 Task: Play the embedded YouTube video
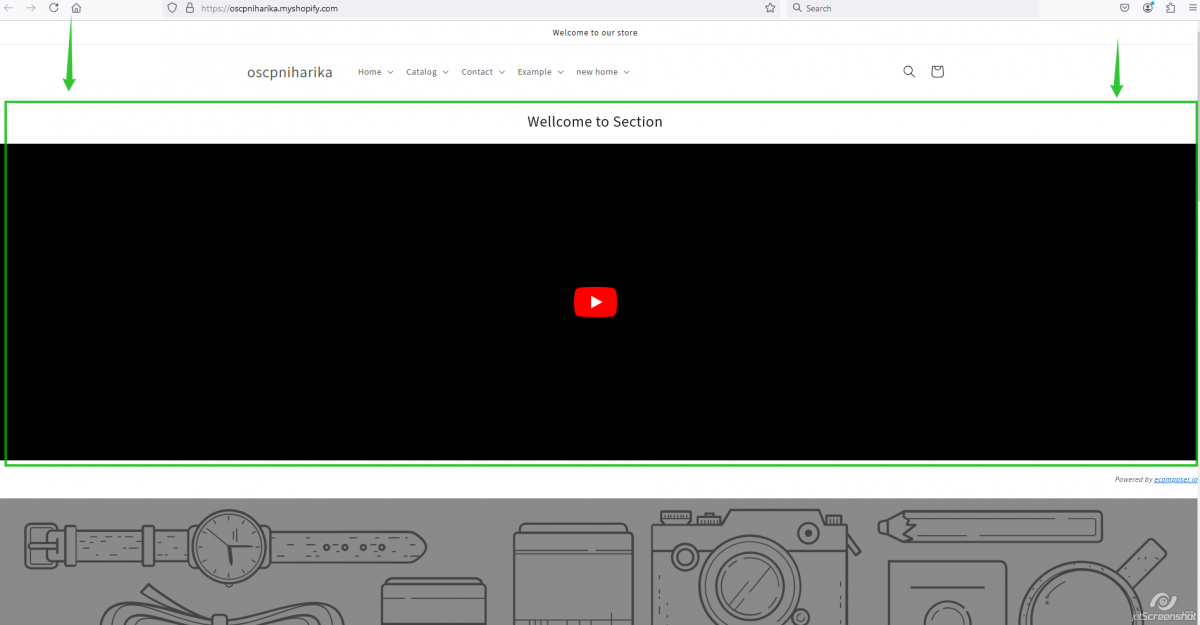pos(595,301)
